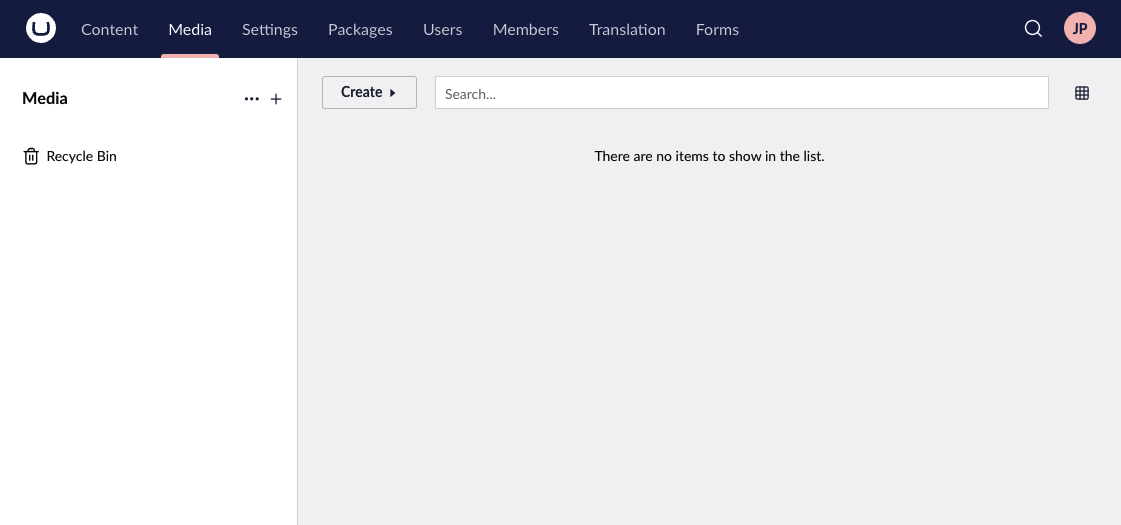
Task: Click the Umbraco logo icon
Action: click(41, 29)
